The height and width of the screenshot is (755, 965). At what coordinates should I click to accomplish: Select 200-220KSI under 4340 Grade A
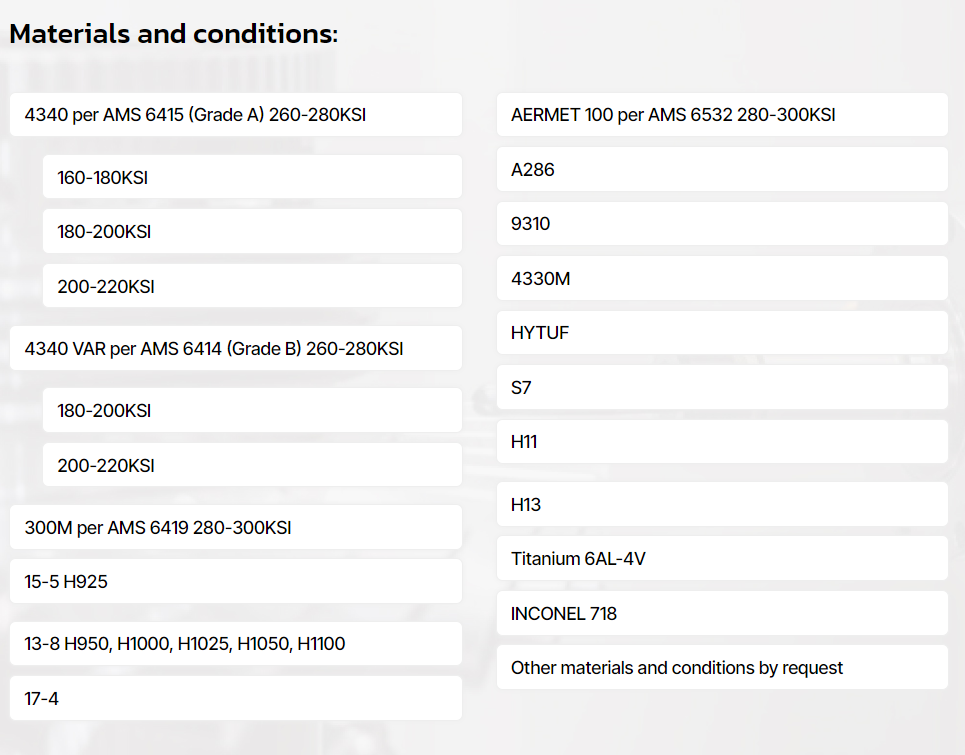pyautogui.click(x=252, y=286)
